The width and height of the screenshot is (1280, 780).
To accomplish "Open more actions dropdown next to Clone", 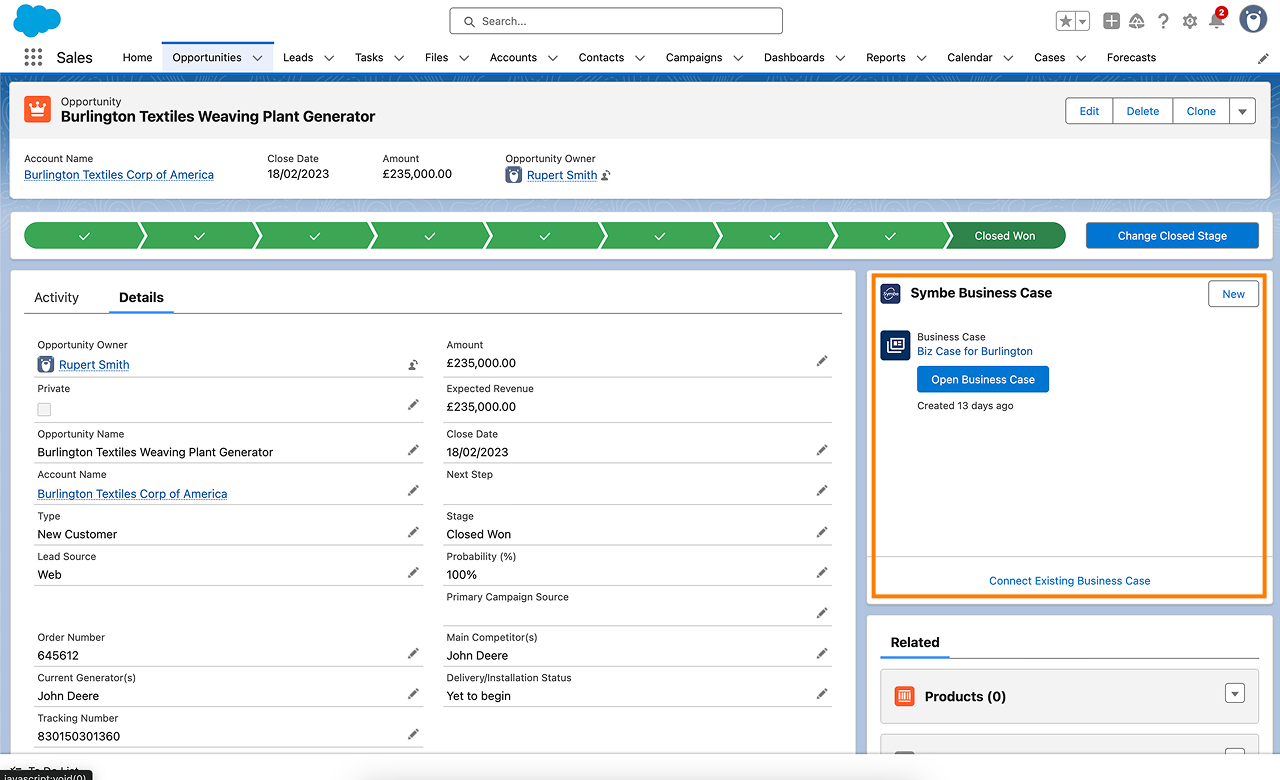I will pos(1242,111).
